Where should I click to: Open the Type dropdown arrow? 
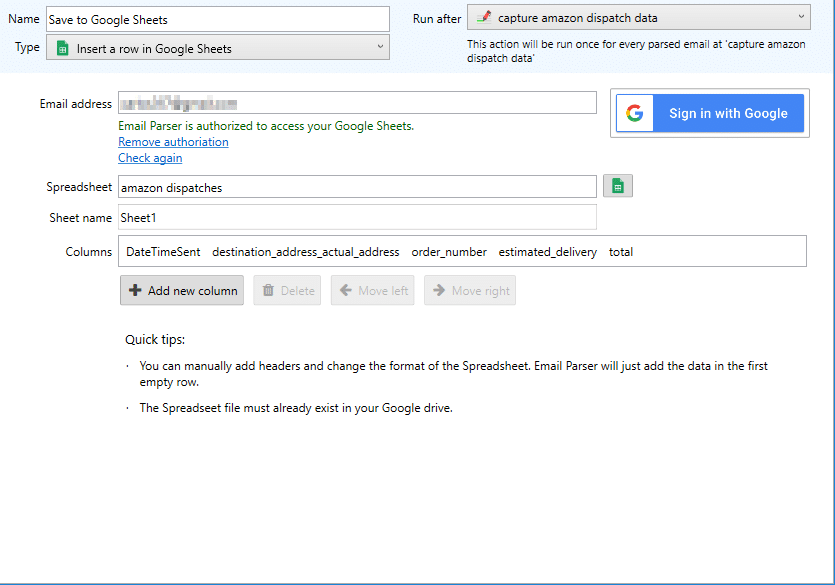[x=380, y=47]
